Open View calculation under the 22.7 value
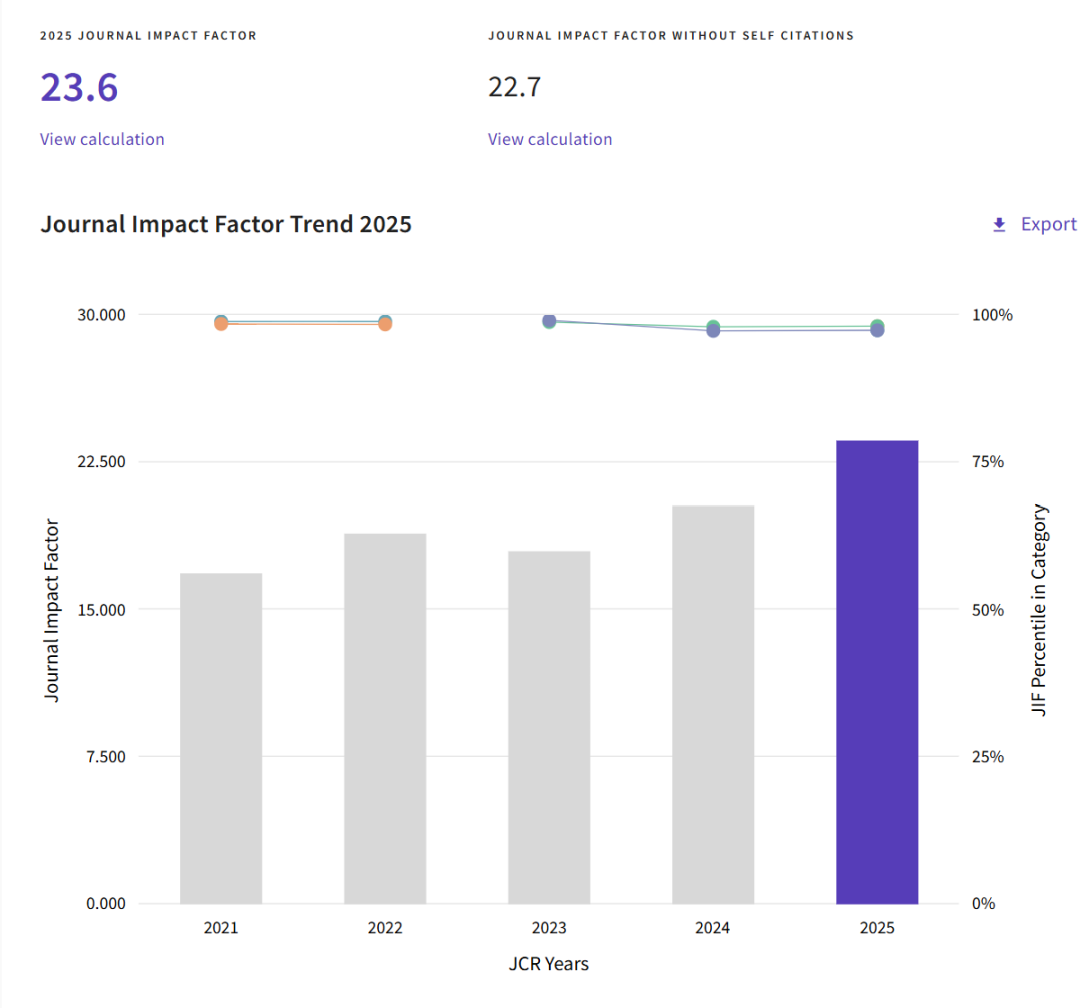 550,139
